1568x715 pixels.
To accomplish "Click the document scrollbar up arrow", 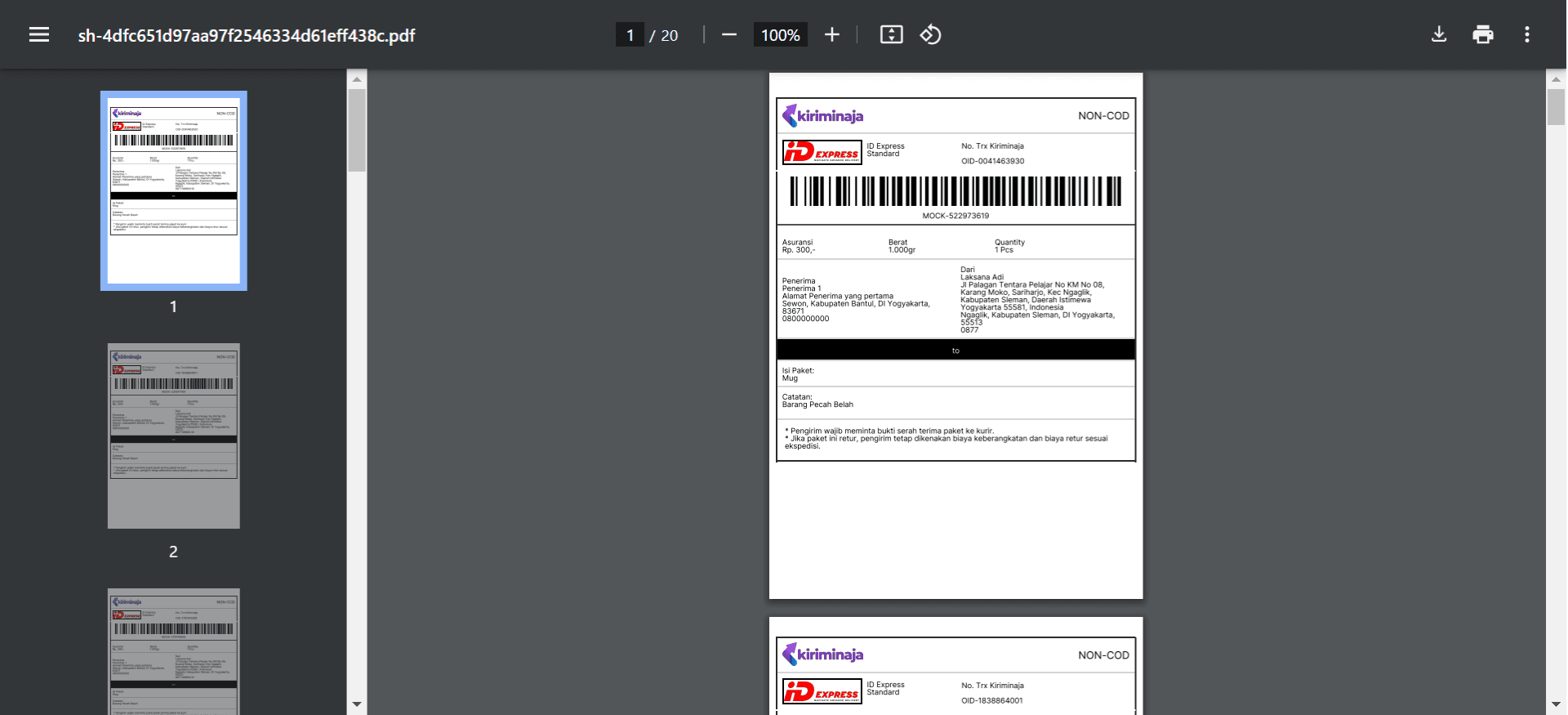I will (1556, 79).
